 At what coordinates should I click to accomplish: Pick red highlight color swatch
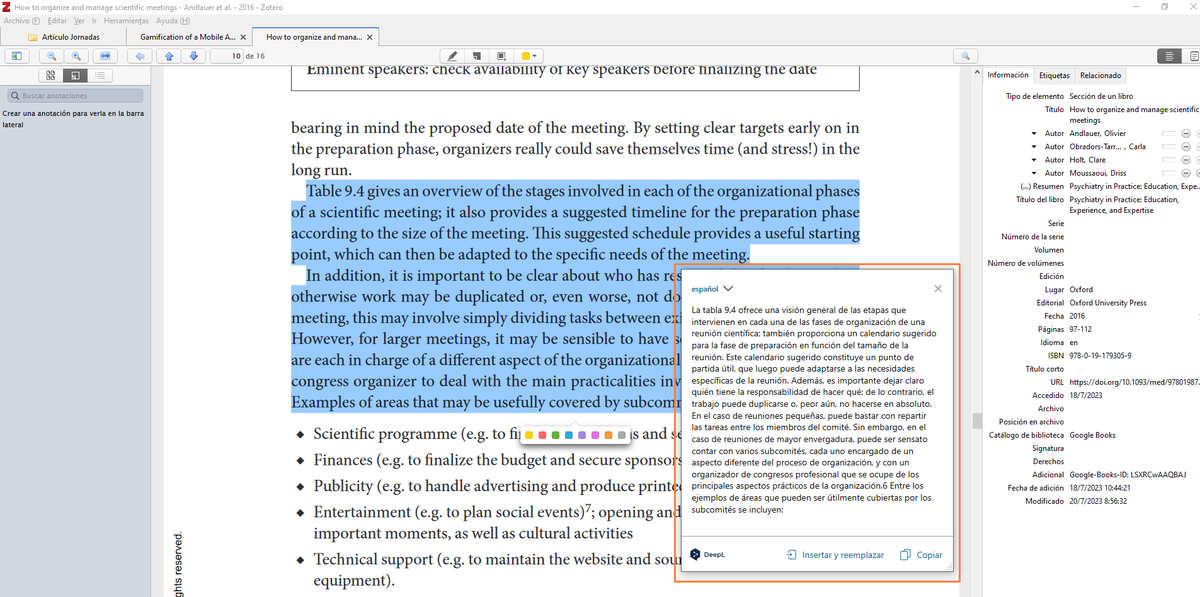pyautogui.click(x=543, y=435)
